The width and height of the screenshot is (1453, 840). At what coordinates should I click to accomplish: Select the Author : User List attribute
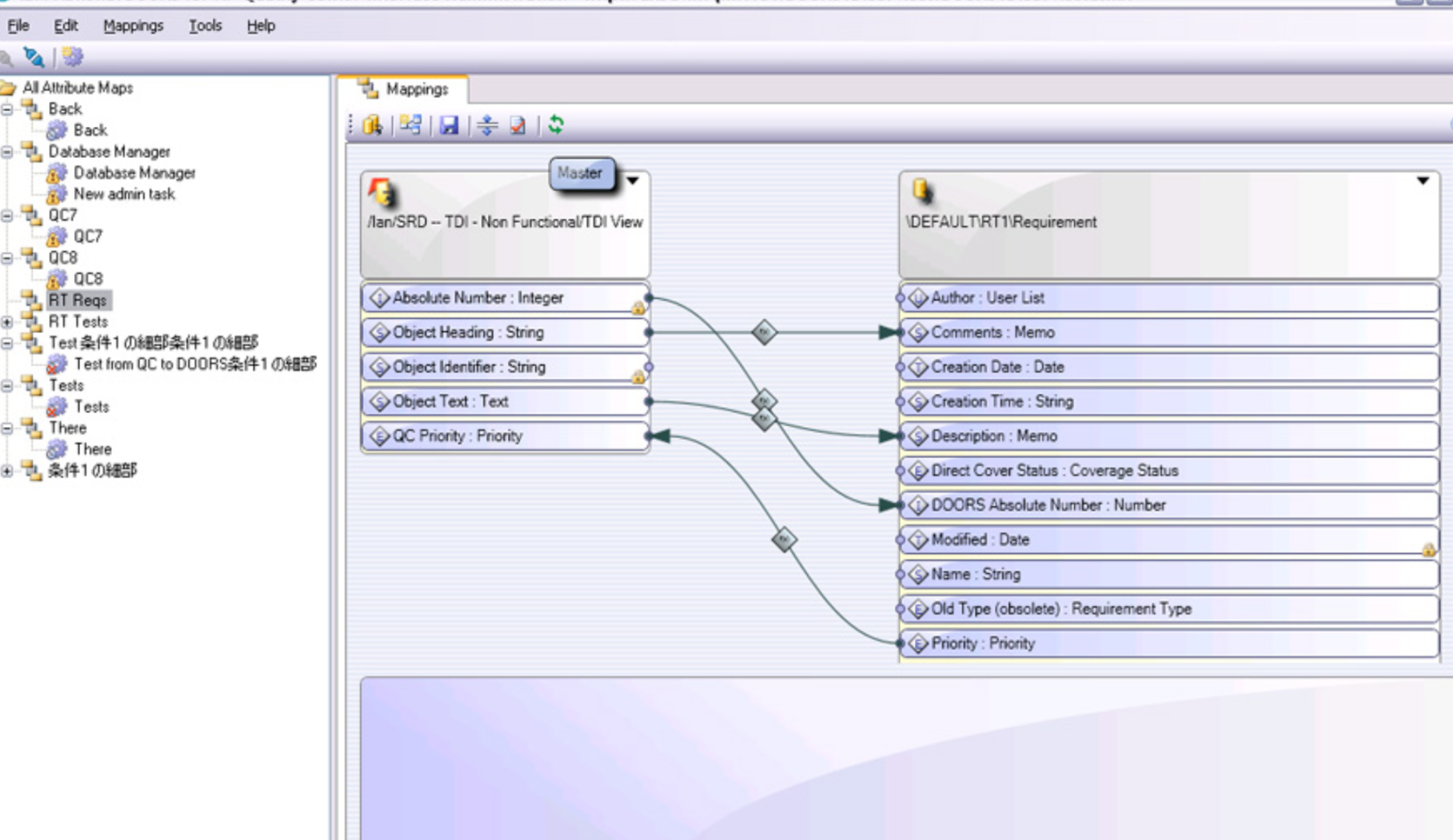[1169, 298]
